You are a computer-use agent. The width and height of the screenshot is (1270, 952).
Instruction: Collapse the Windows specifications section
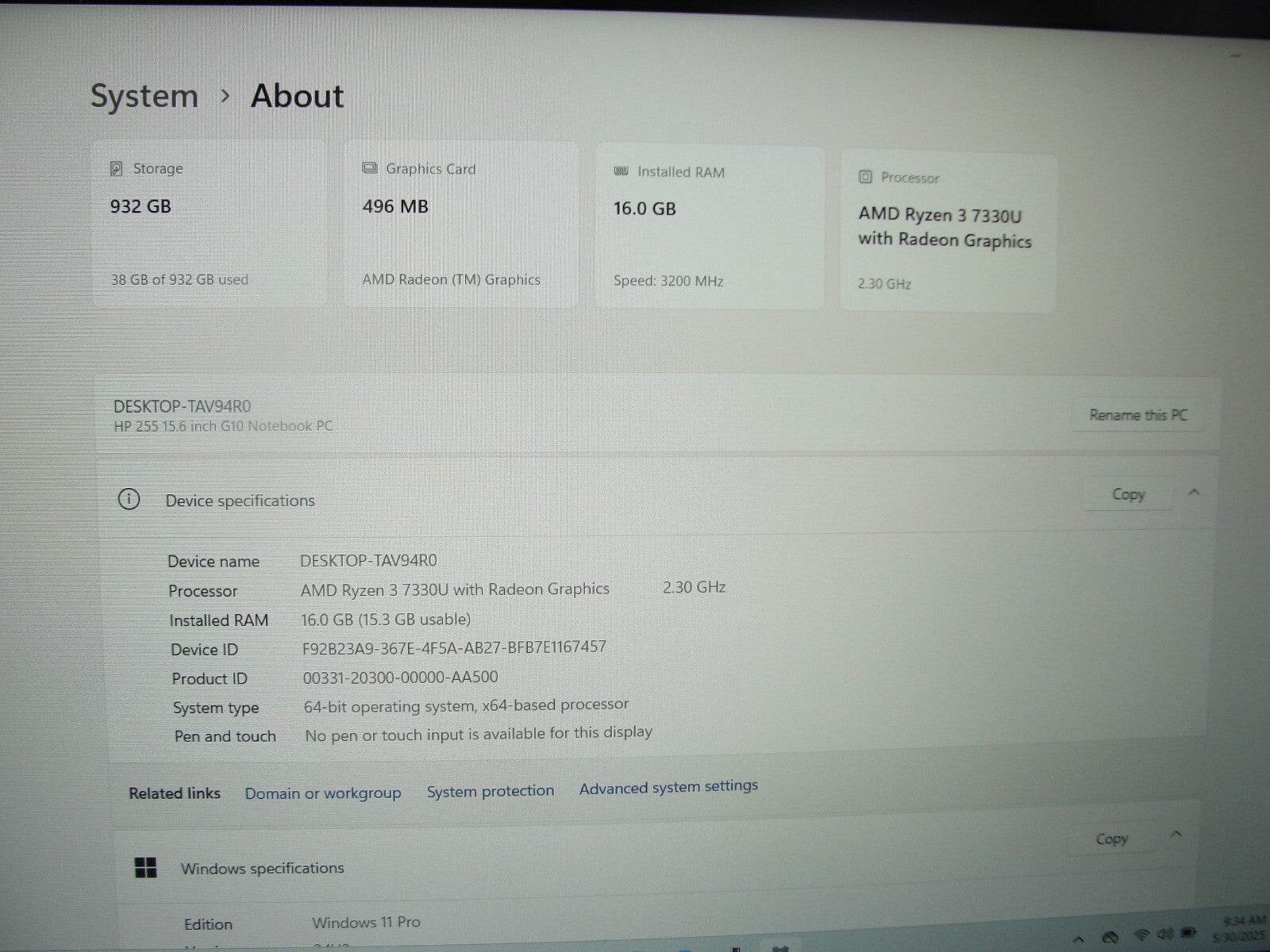point(1176,834)
